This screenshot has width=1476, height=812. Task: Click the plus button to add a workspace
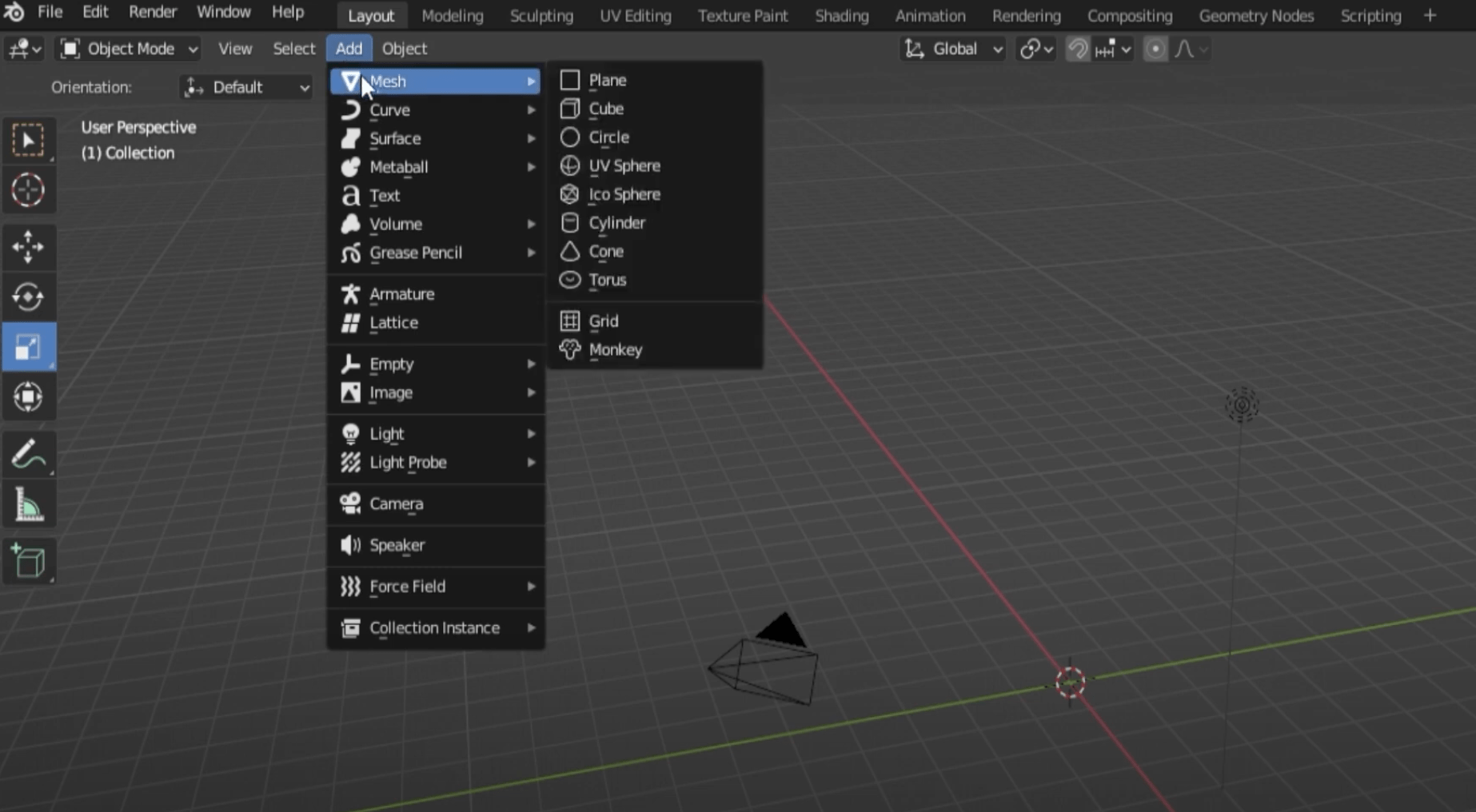1430,15
